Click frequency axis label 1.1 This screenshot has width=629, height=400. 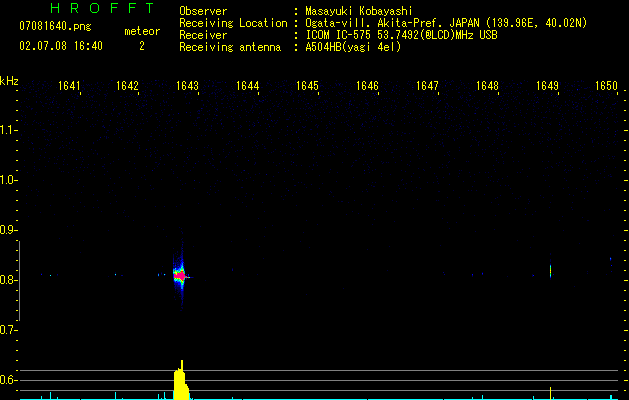pos(8,130)
